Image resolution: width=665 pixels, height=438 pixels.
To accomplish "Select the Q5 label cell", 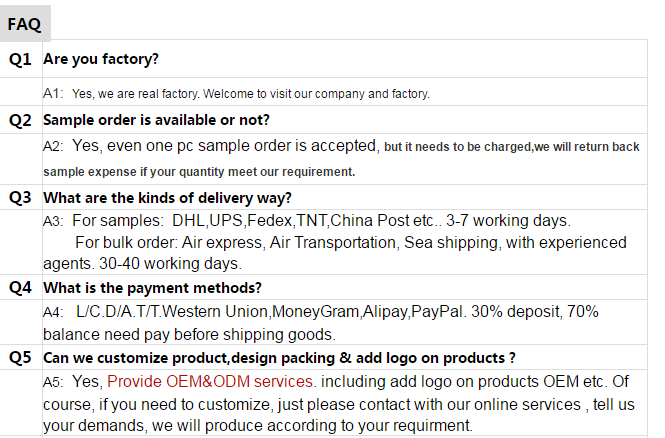I will coord(20,357).
